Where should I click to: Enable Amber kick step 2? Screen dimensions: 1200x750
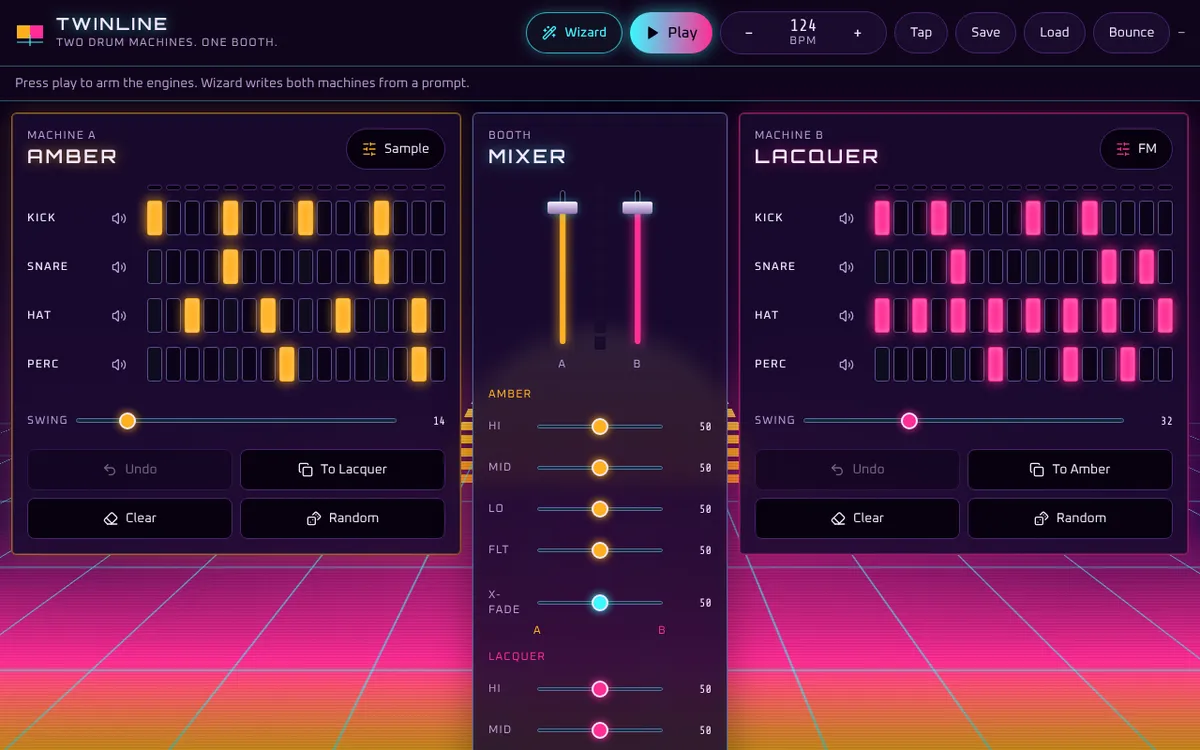(174, 218)
